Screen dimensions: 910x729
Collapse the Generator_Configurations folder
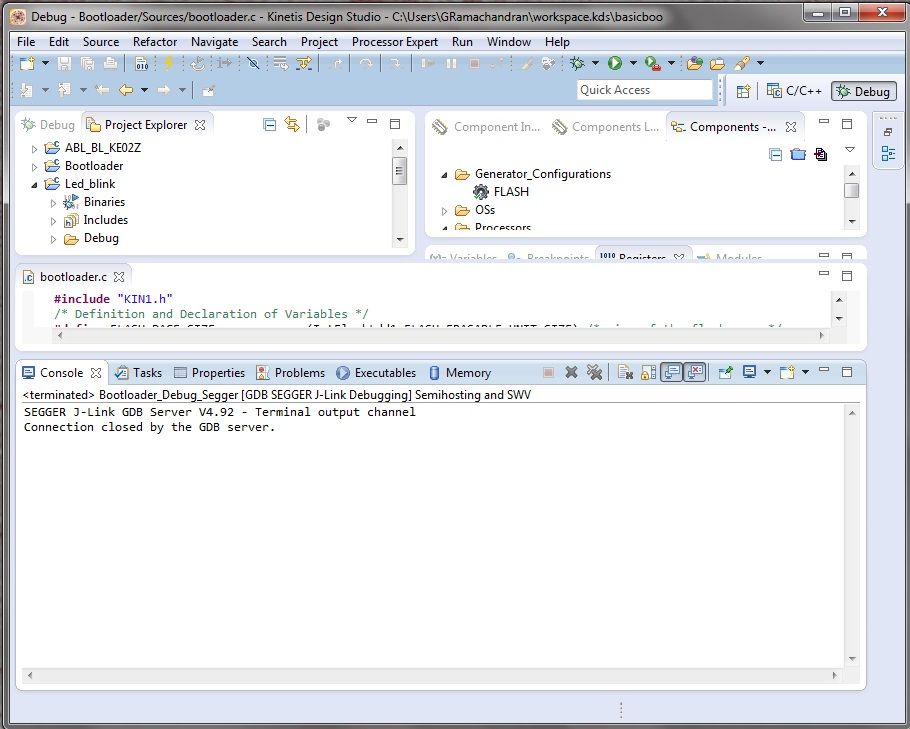pos(445,175)
